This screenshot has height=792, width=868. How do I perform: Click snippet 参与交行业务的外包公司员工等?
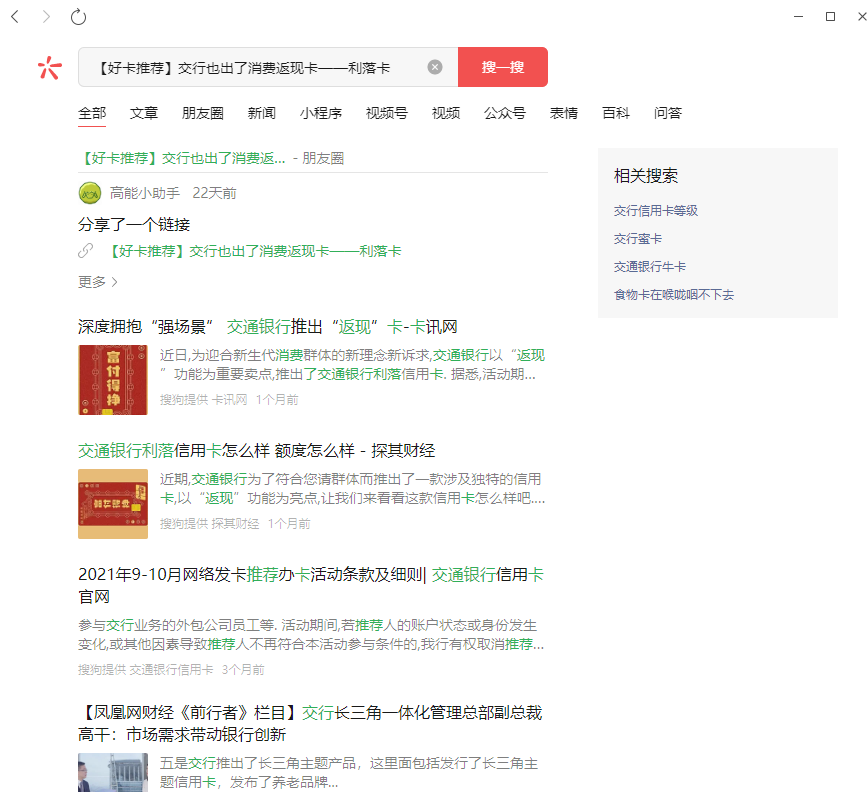[x=311, y=635]
